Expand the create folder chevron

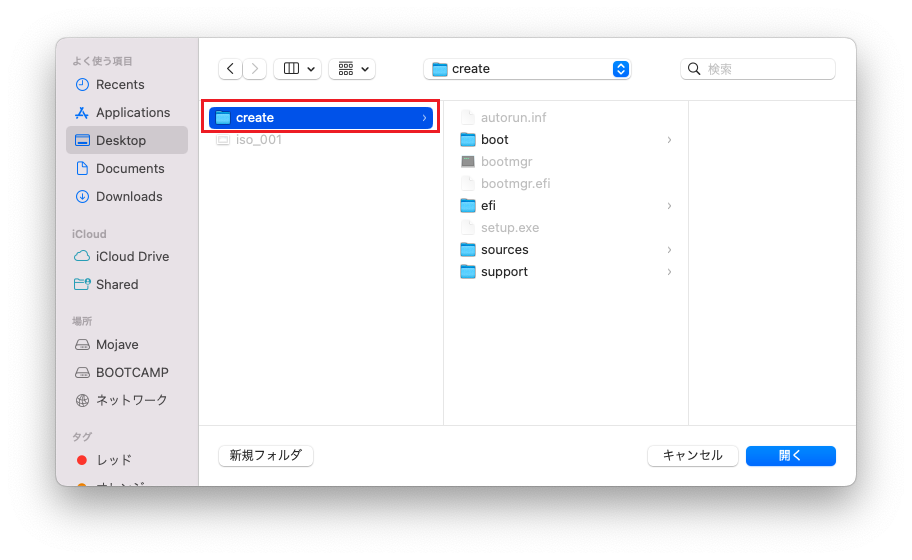(x=424, y=117)
